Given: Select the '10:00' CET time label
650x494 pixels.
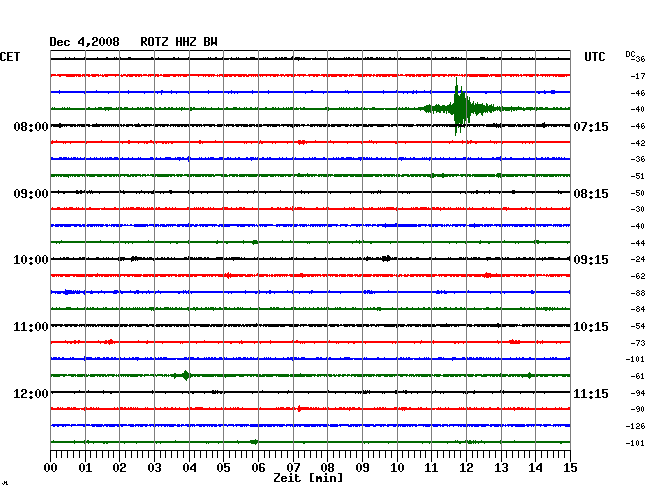Looking at the screenshot, I should pyautogui.click(x=31, y=260).
